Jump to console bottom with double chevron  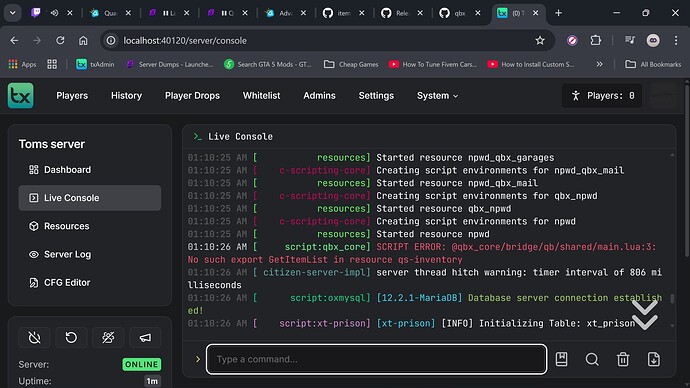coord(645,315)
